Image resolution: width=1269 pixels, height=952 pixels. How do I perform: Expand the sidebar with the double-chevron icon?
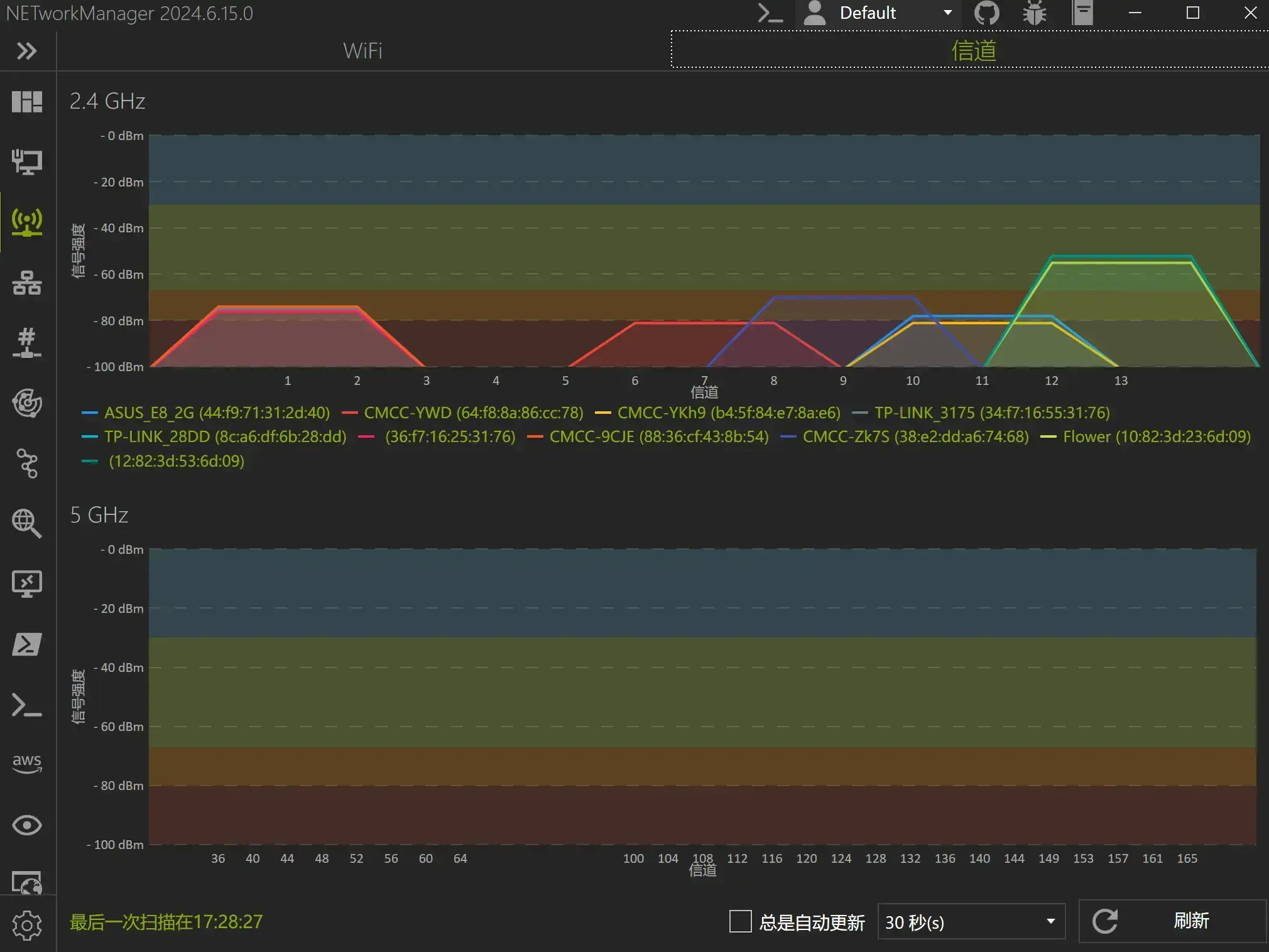pyautogui.click(x=26, y=51)
